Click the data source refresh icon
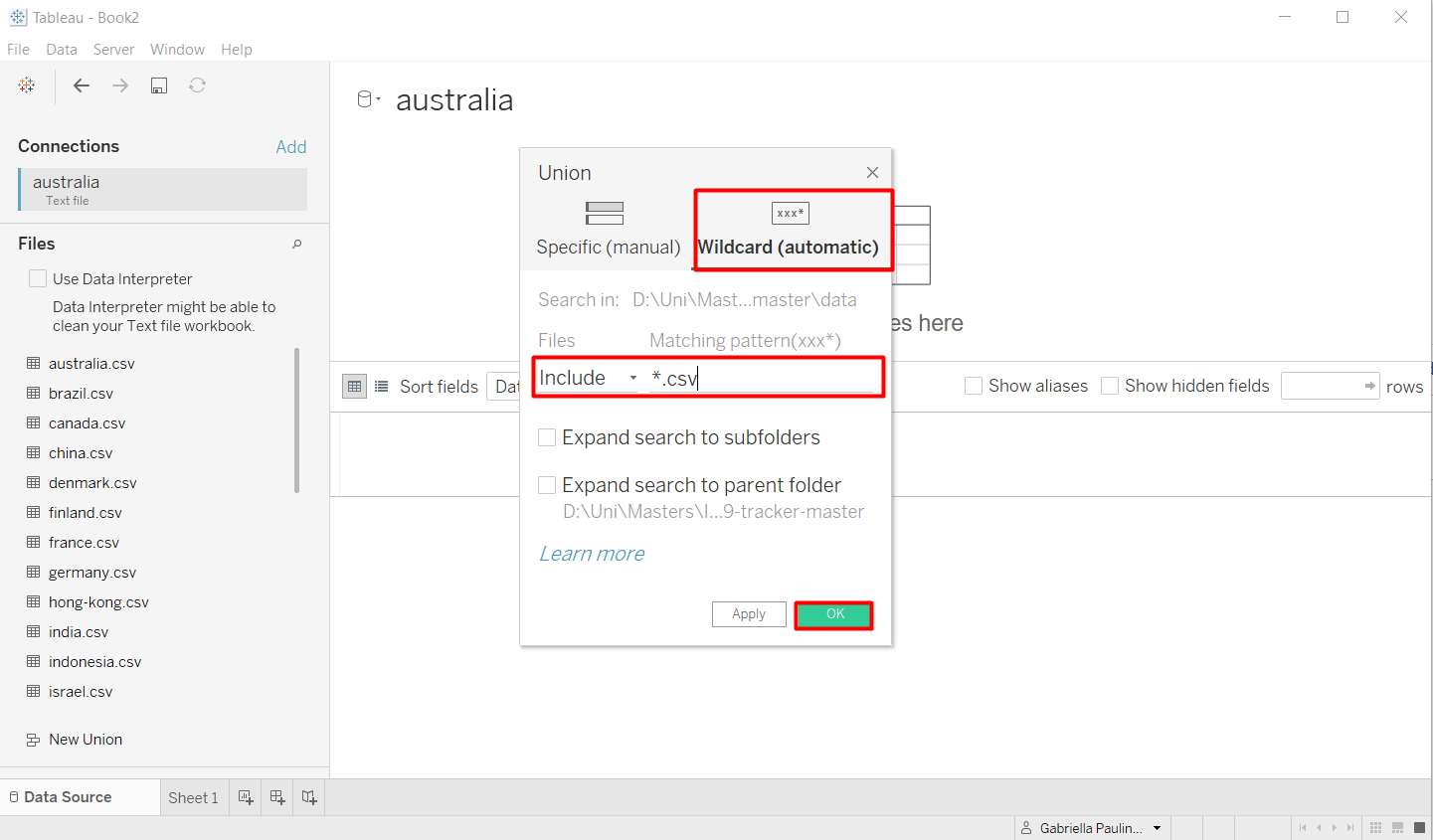 (197, 85)
